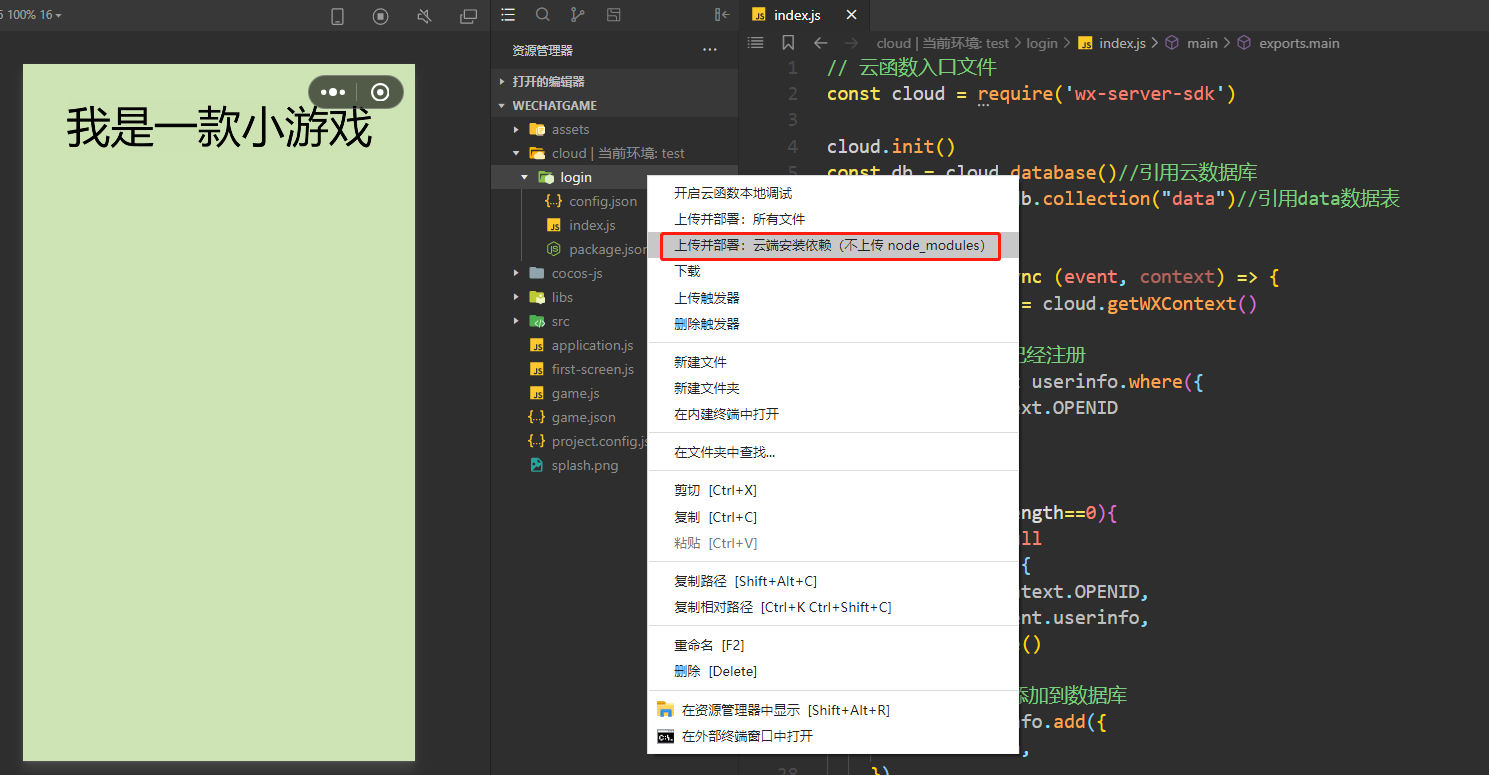Choose 上传并部署：所有文件
Viewport: 1489px width, 775px height.
point(833,219)
